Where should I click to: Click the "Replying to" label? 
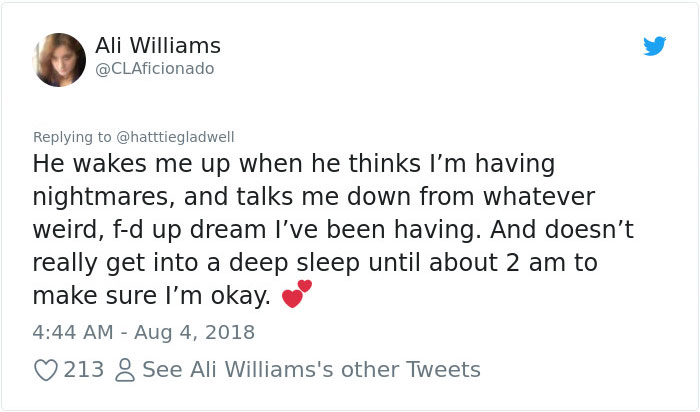pyautogui.click(x=73, y=136)
